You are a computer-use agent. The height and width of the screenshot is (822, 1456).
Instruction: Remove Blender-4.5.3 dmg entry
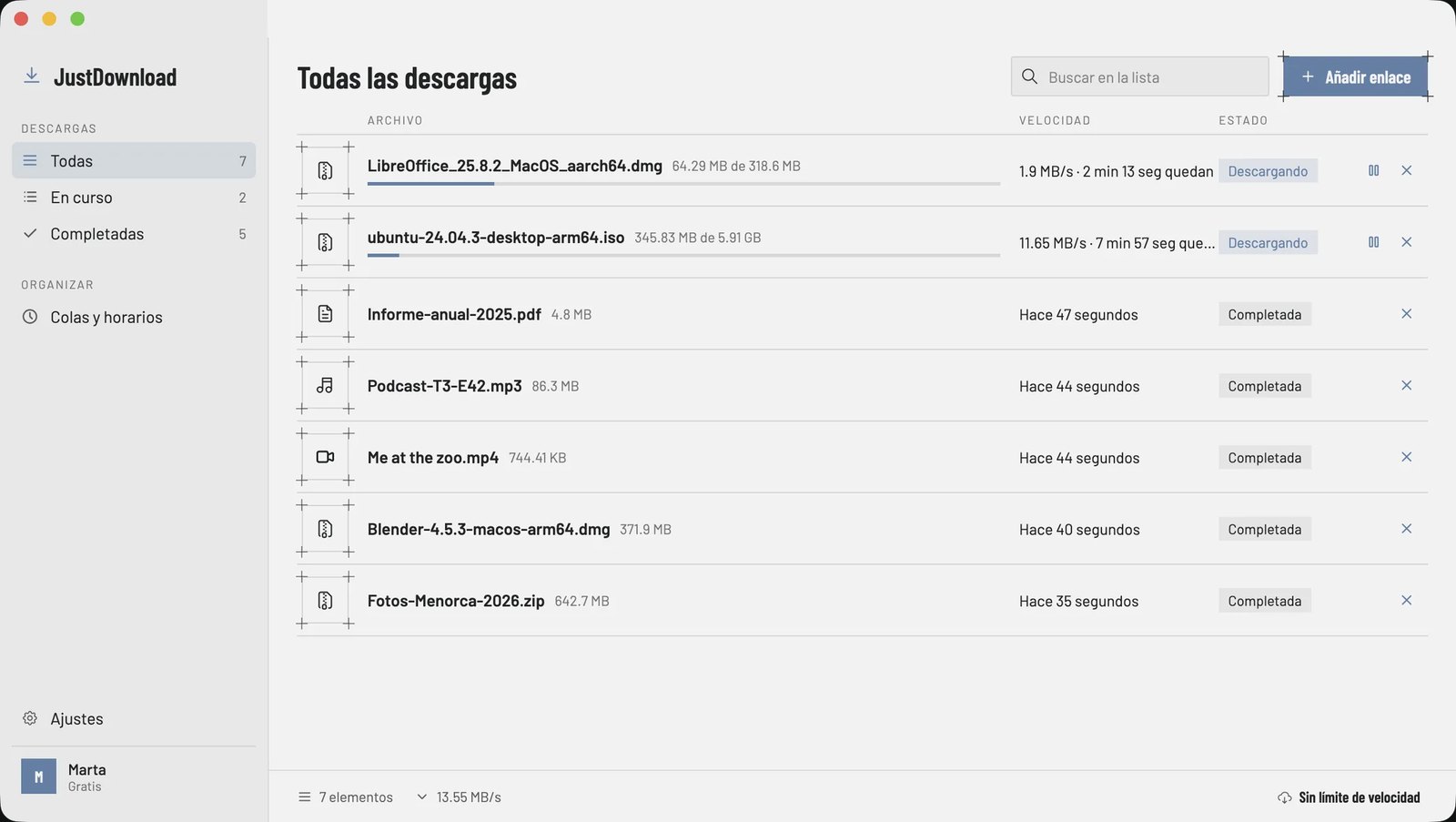tap(1406, 529)
